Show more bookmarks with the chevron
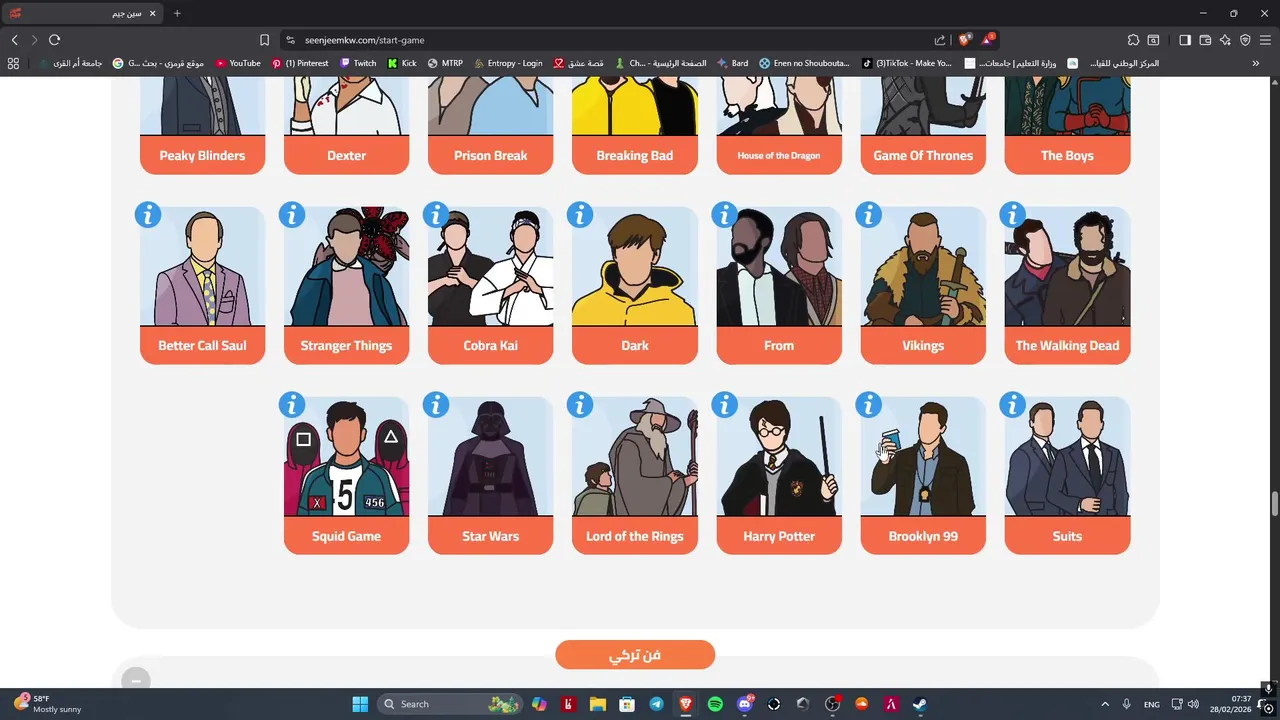 (x=1256, y=63)
